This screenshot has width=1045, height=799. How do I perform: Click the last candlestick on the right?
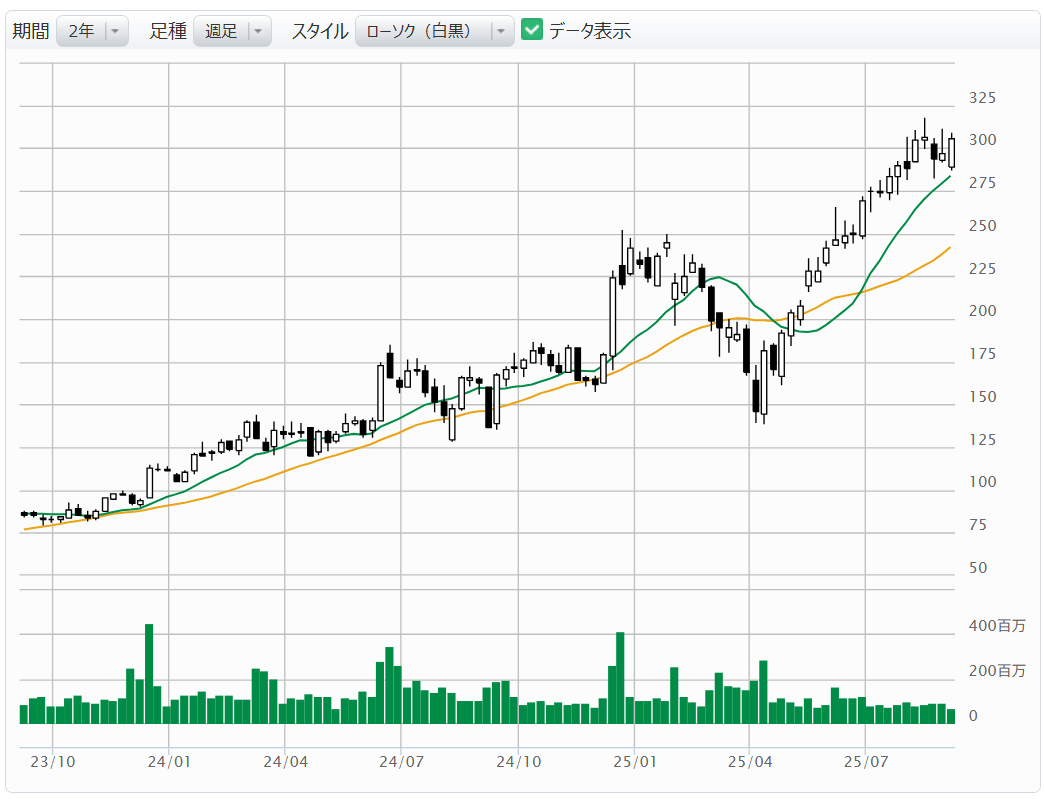click(x=951, y=152)
